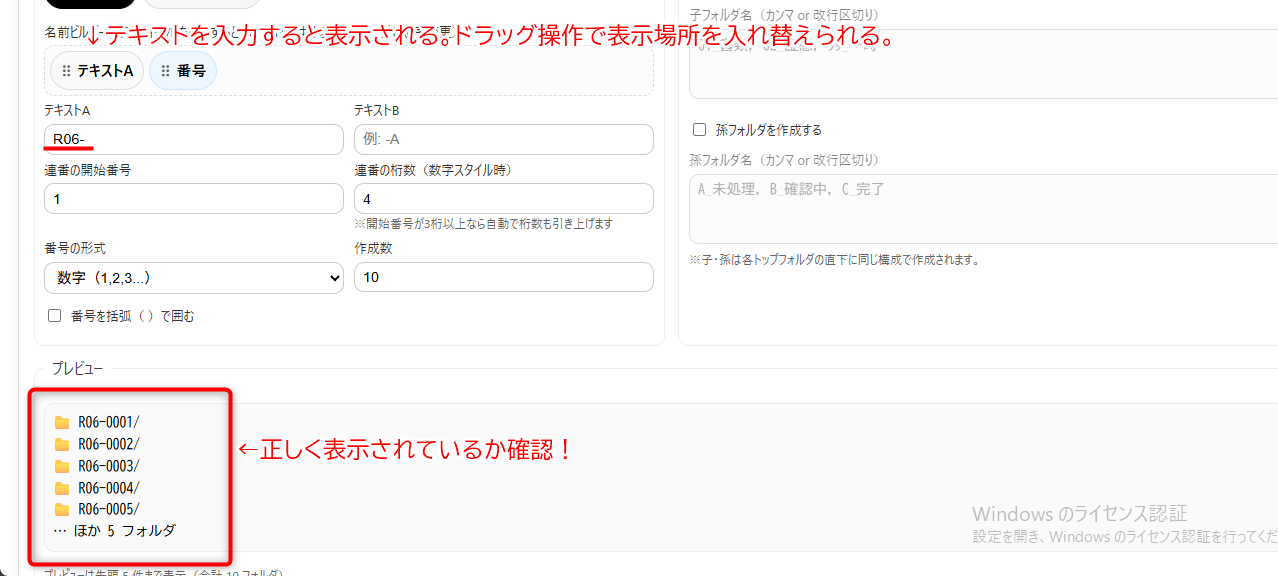Enable the 番号を括弧（）で囲む checkbox
1278x576 pixels.
[x=55, y=316]
